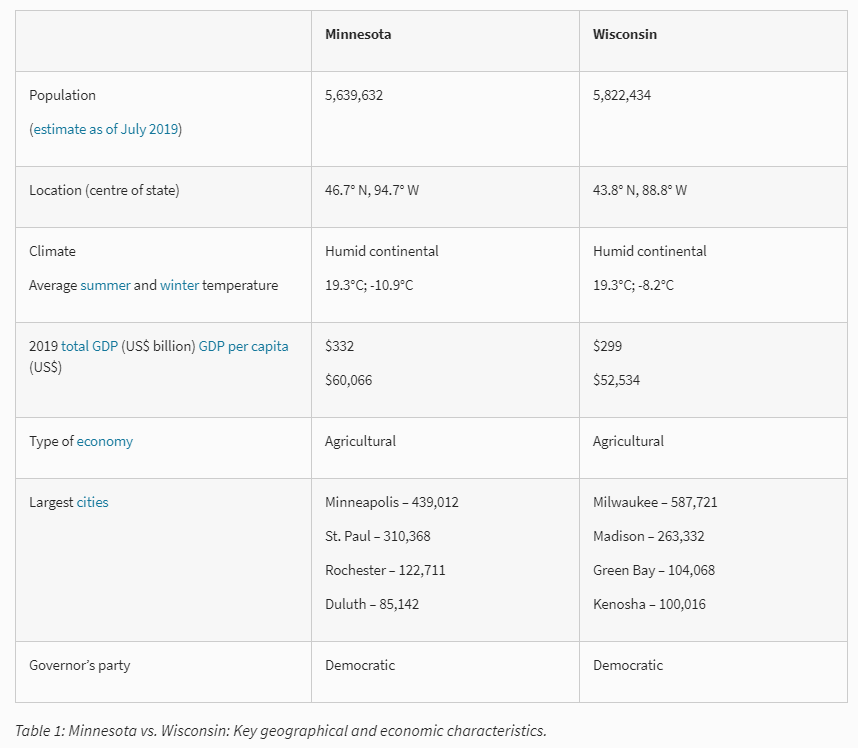Click Minnesota GDP per capita $60,066
Viewport: 858px width, 748px height.
(348, 380)
